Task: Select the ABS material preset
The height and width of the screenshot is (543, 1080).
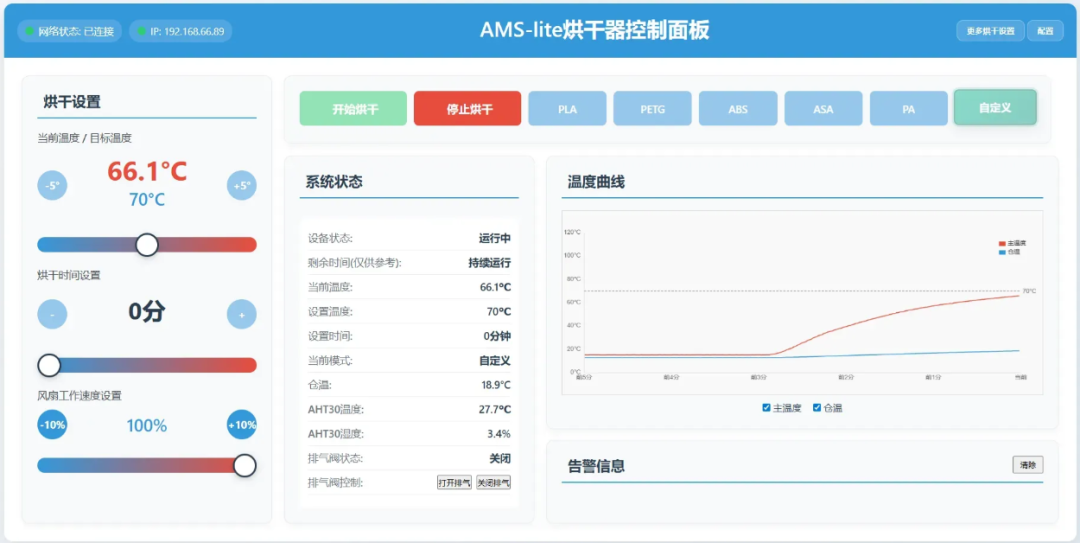Action: (x=738, y=108)
